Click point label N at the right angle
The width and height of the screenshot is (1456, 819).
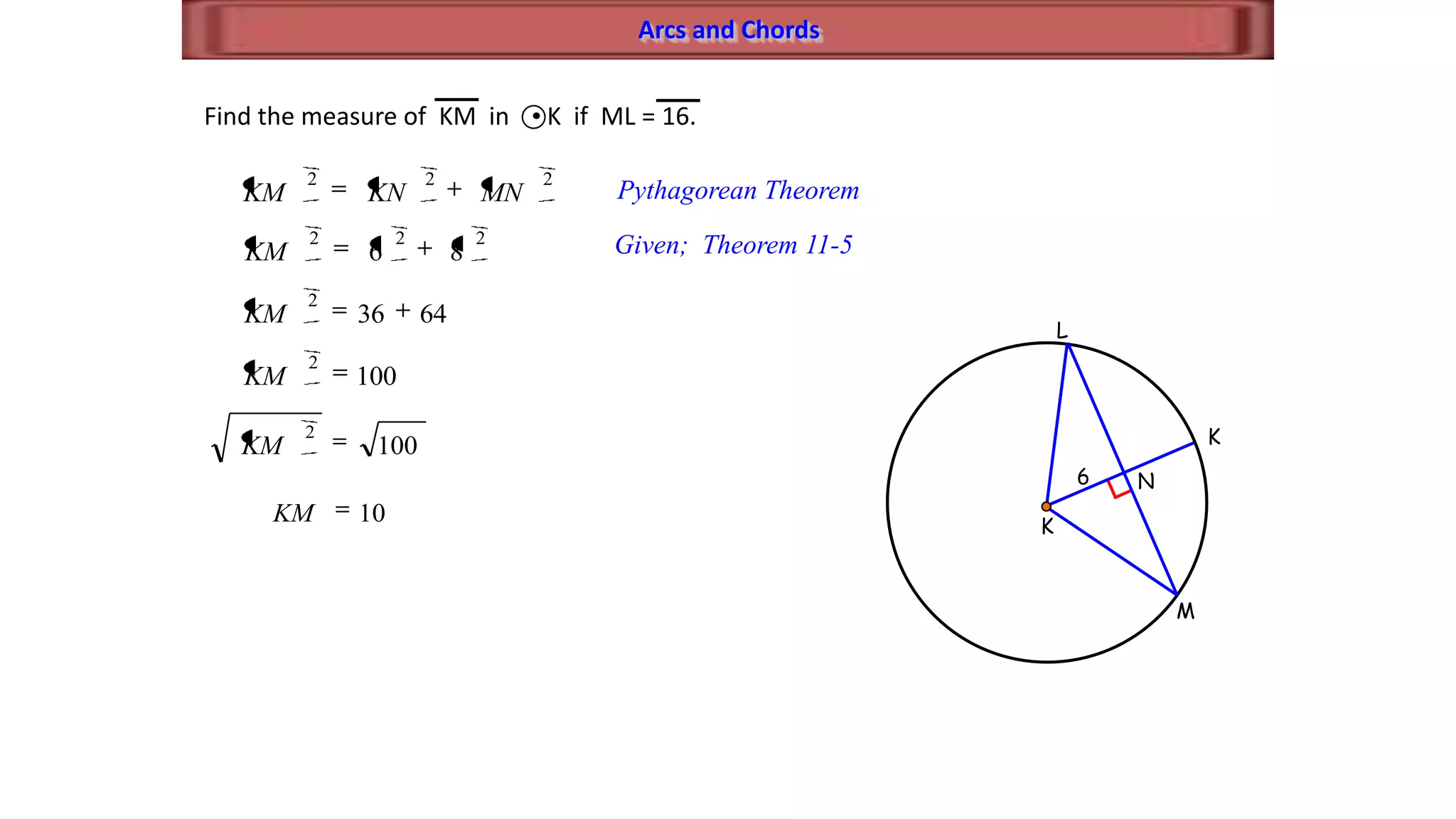point(1146,482)
